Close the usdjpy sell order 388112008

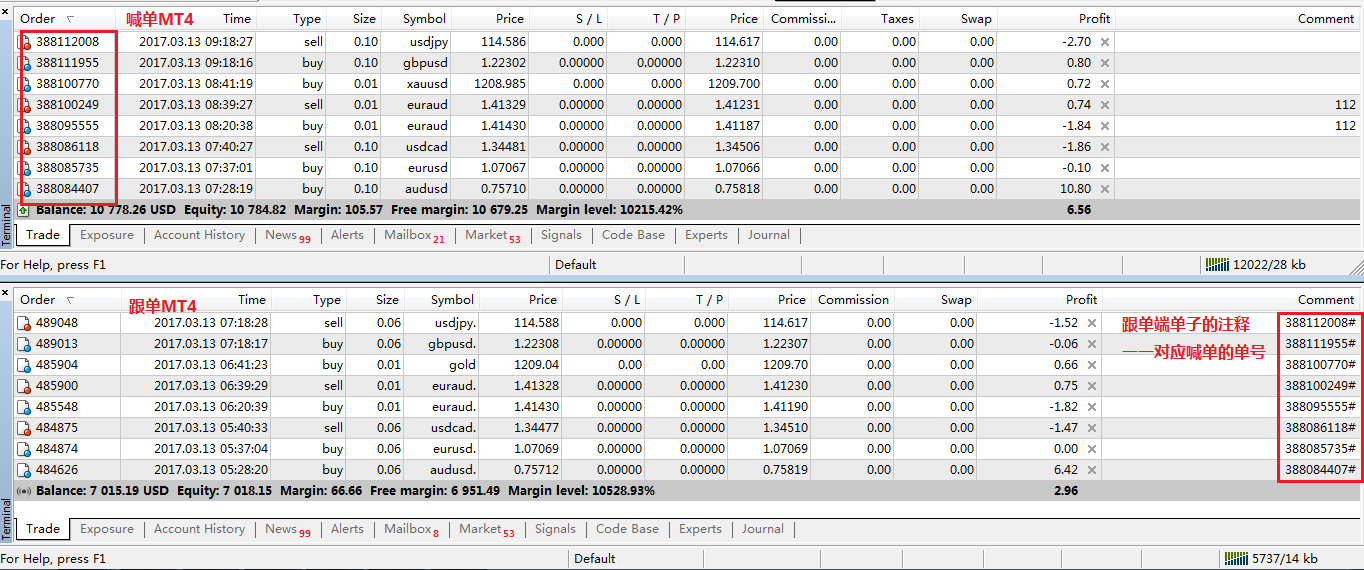1105,42
